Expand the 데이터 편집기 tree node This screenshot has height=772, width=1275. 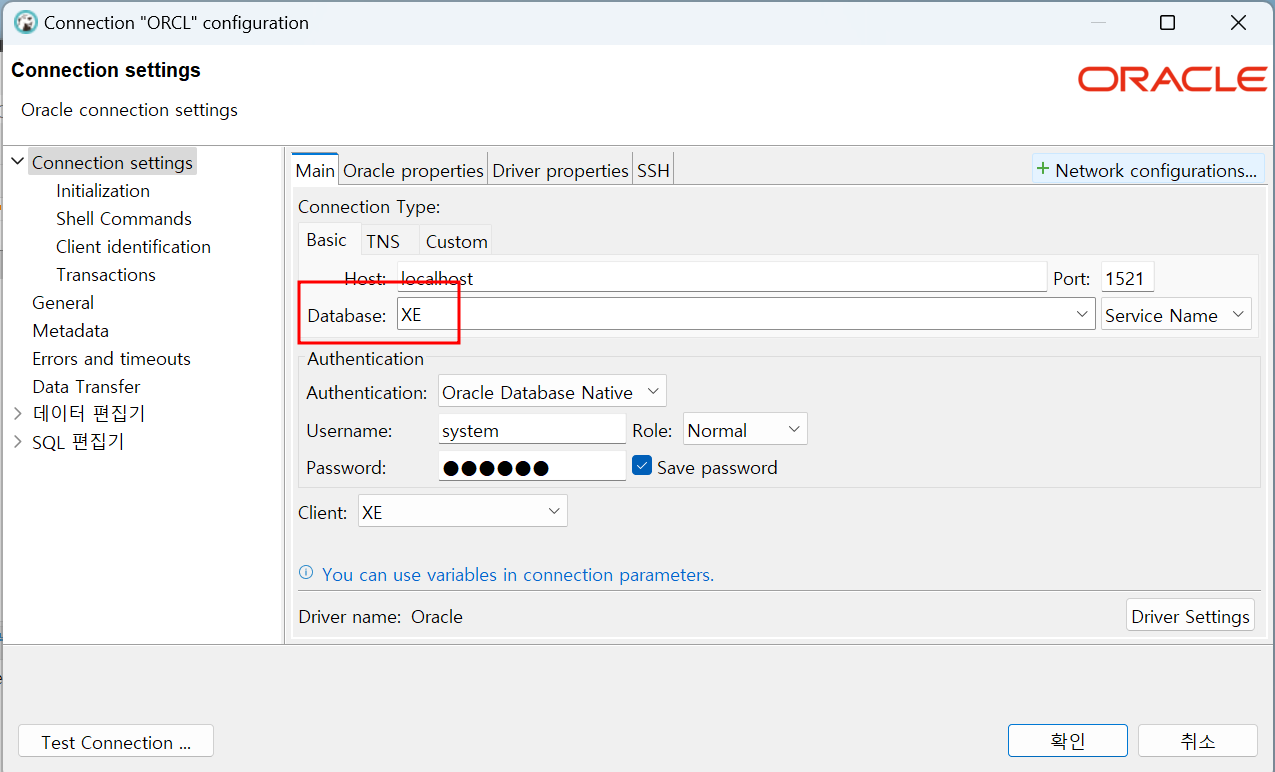tap(18, 413)
